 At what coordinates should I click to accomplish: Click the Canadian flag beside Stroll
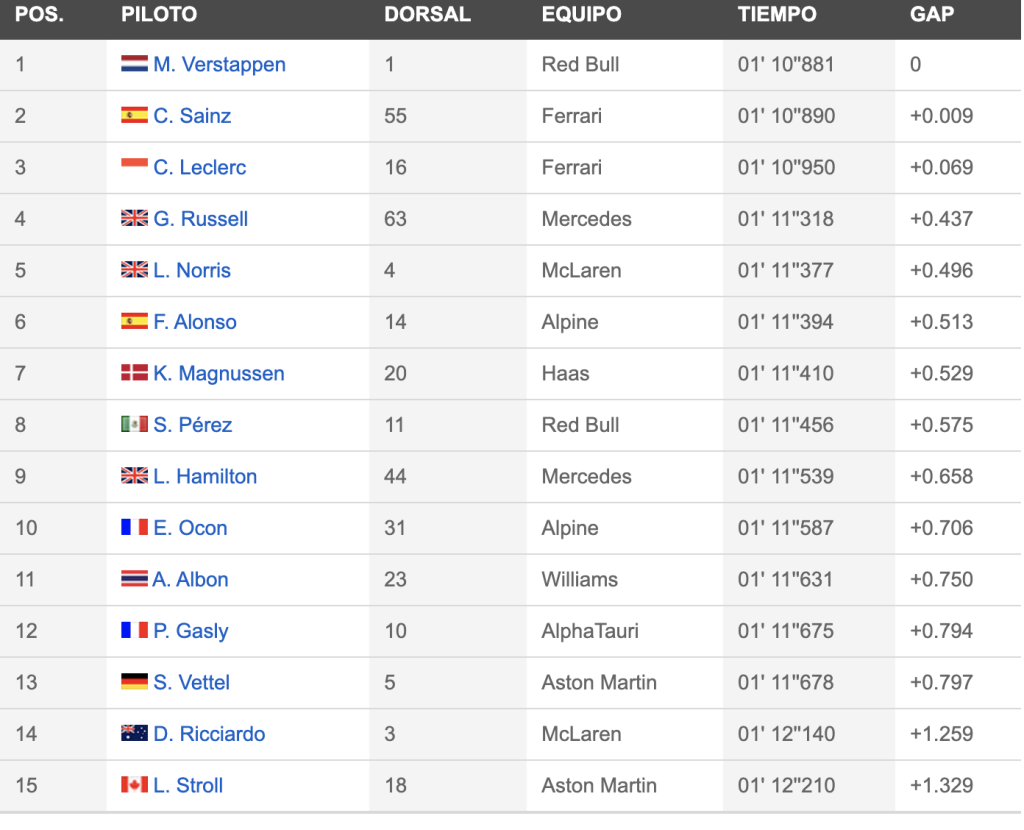134,784
